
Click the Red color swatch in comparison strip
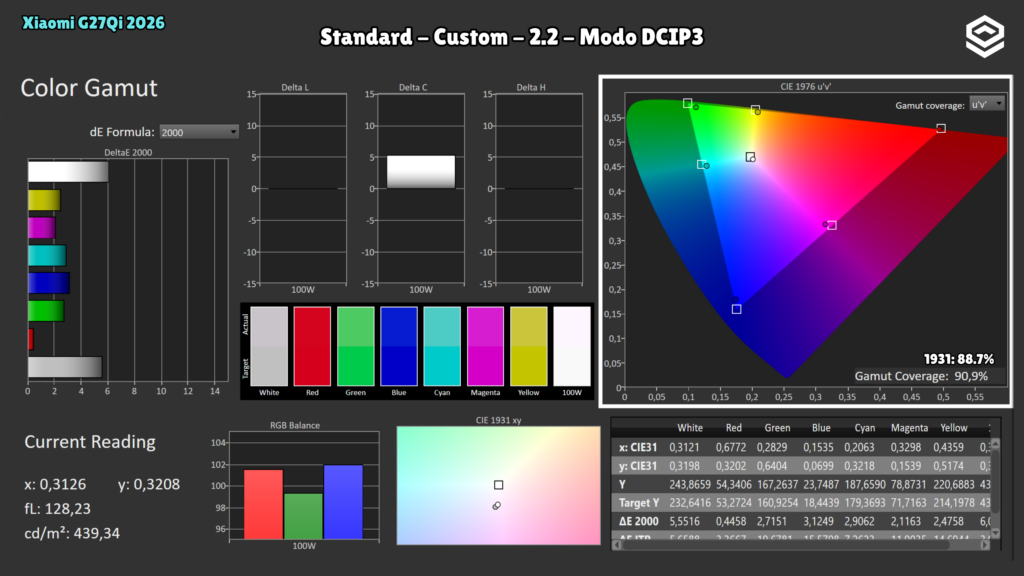pyautogui.click(x=312, y=346)
